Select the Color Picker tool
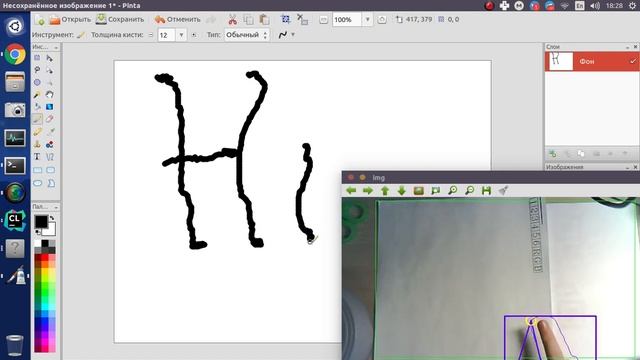Image resolution: width=640 pixels, height=360 pixels. (50, 132)
